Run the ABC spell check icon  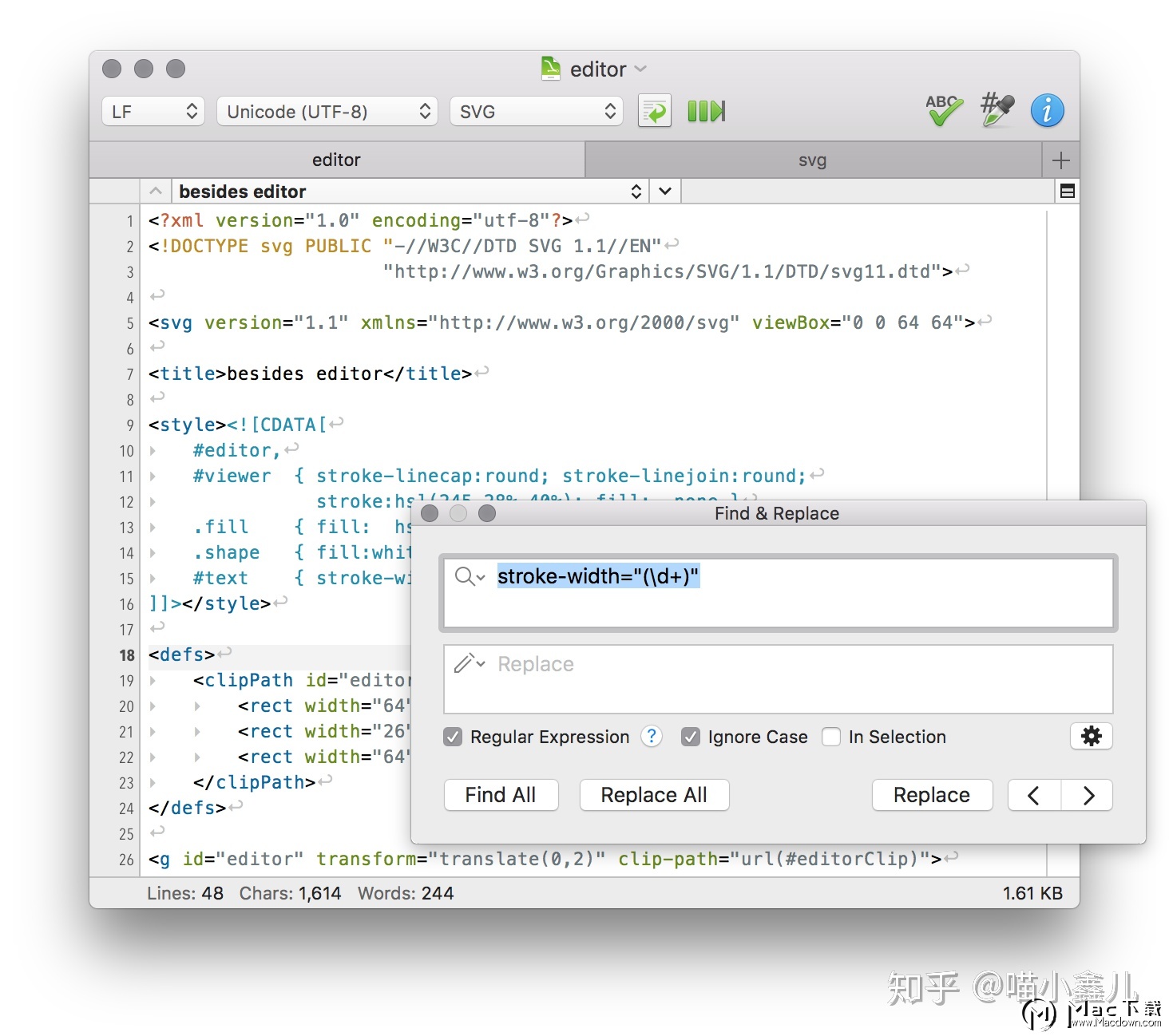click(x=942, y=111)
